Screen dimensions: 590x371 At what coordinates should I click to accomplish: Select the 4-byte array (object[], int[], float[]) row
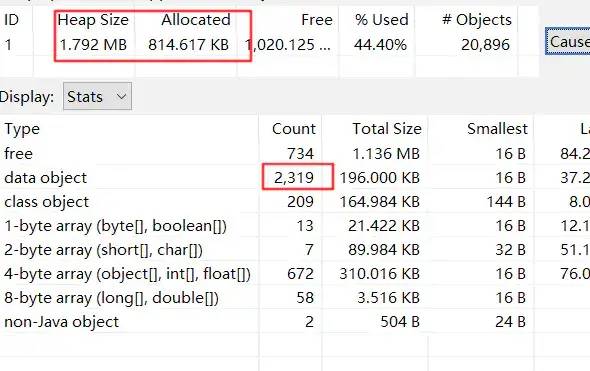click(295, 274)
